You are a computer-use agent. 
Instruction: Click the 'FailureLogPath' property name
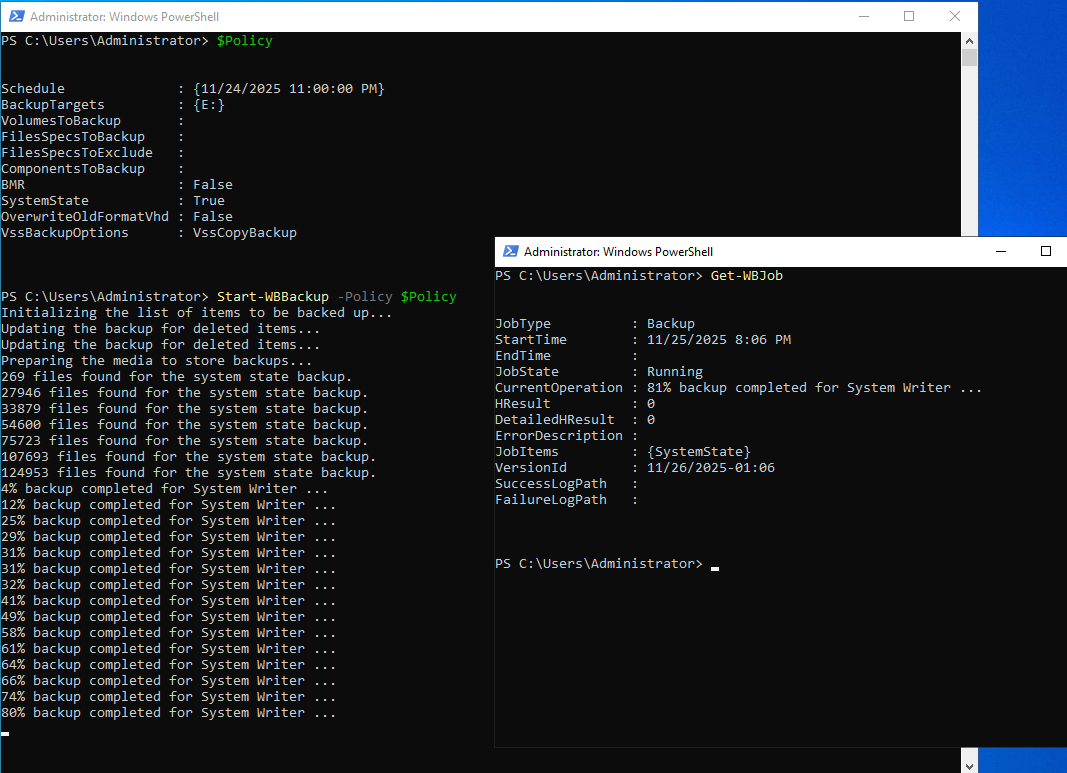tap(551, 499)
